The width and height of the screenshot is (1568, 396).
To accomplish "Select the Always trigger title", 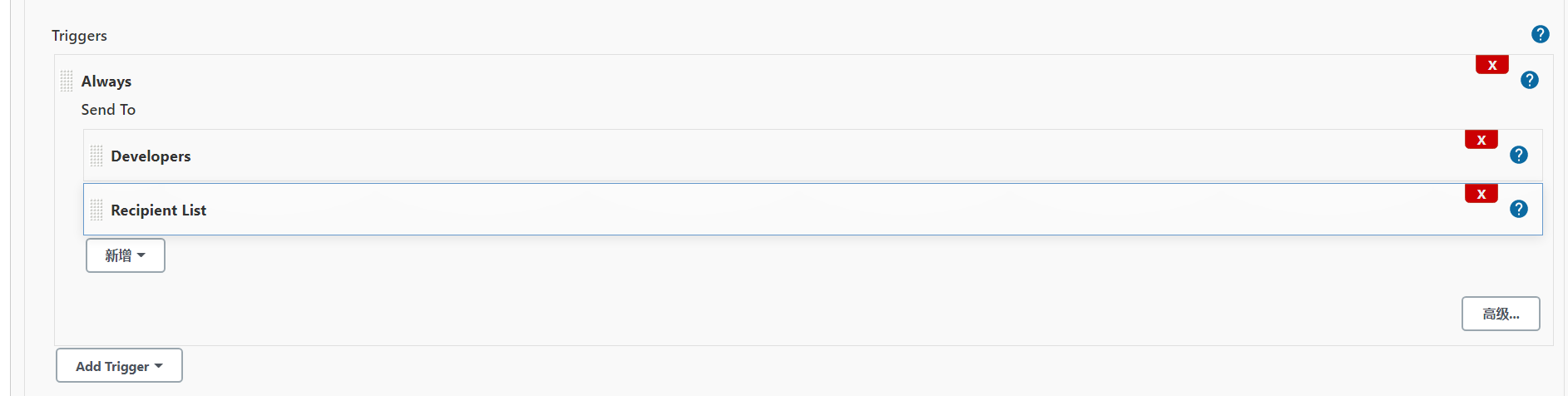I will point(106,82).
